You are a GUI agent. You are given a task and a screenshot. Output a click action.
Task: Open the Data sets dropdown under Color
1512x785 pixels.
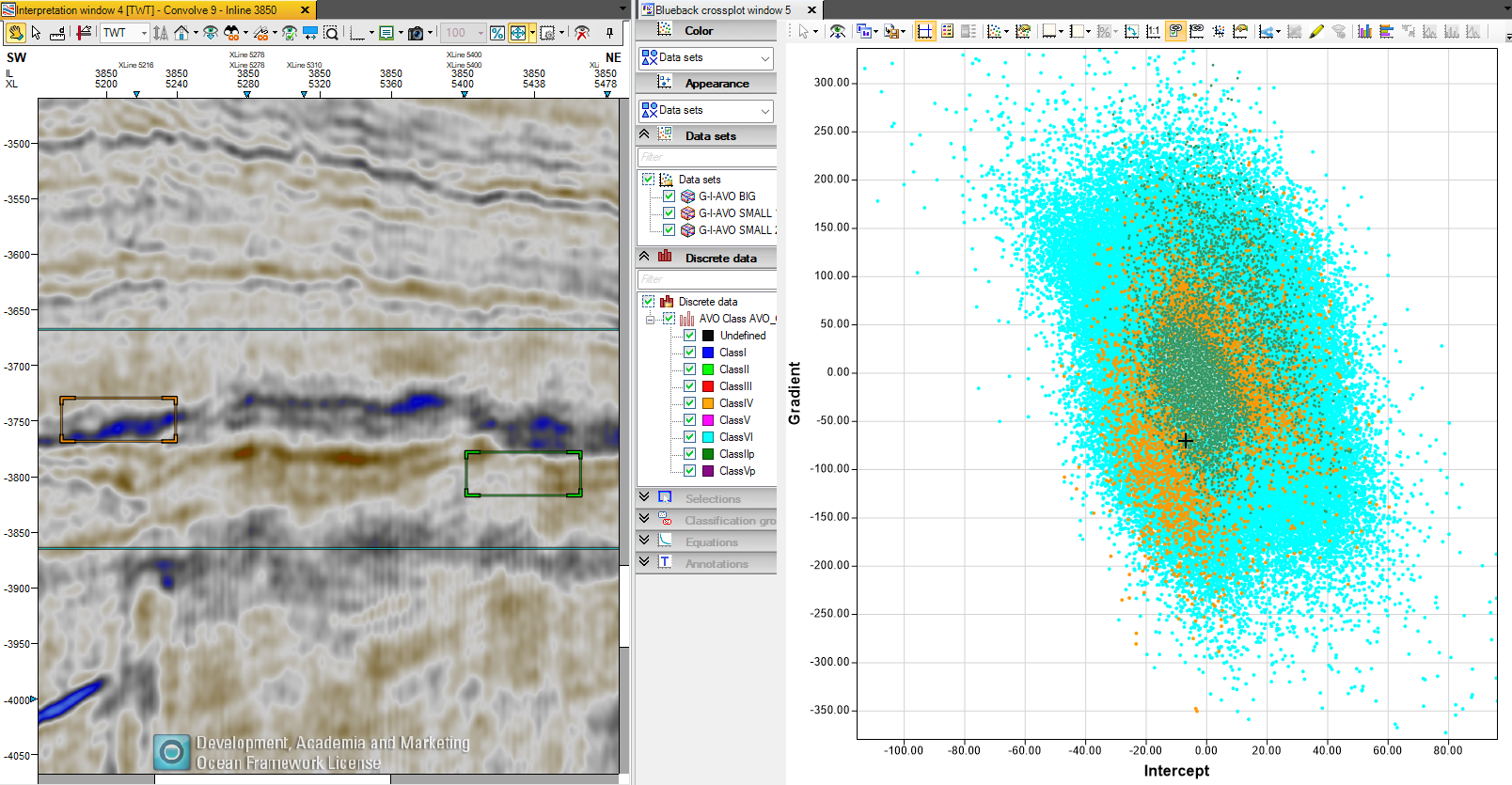point(706,57)
